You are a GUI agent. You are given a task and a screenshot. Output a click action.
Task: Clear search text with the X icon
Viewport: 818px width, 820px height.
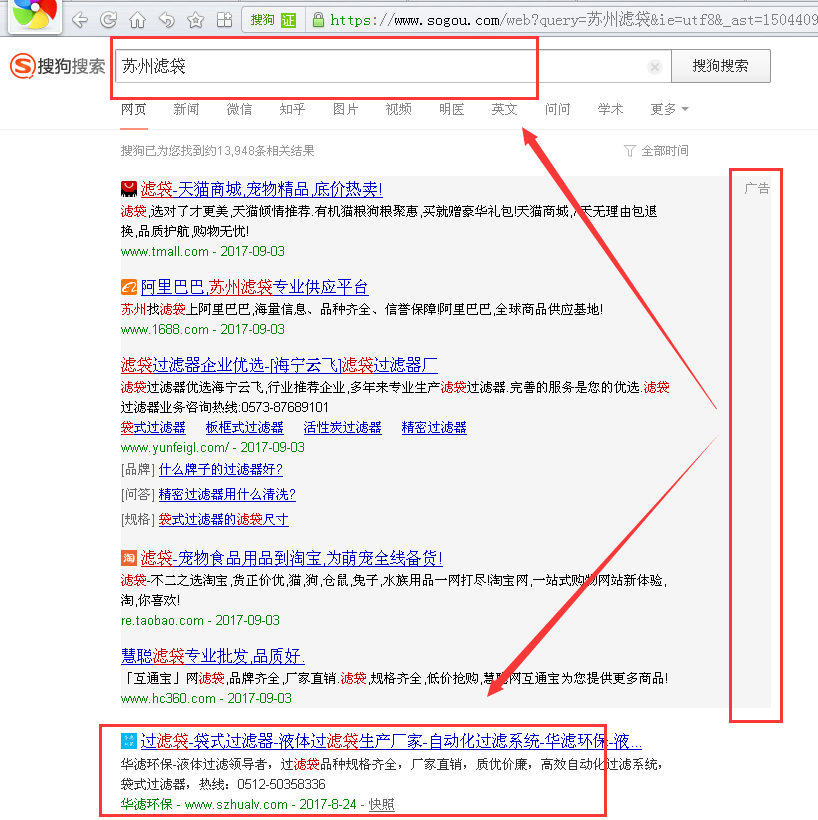pos(655,67)
